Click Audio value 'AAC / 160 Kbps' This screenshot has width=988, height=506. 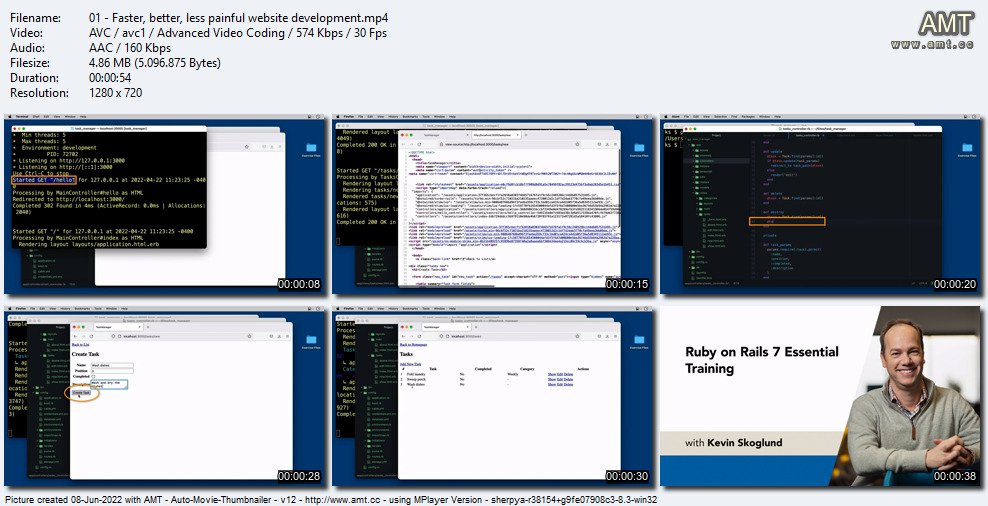(x=130, y=48)
